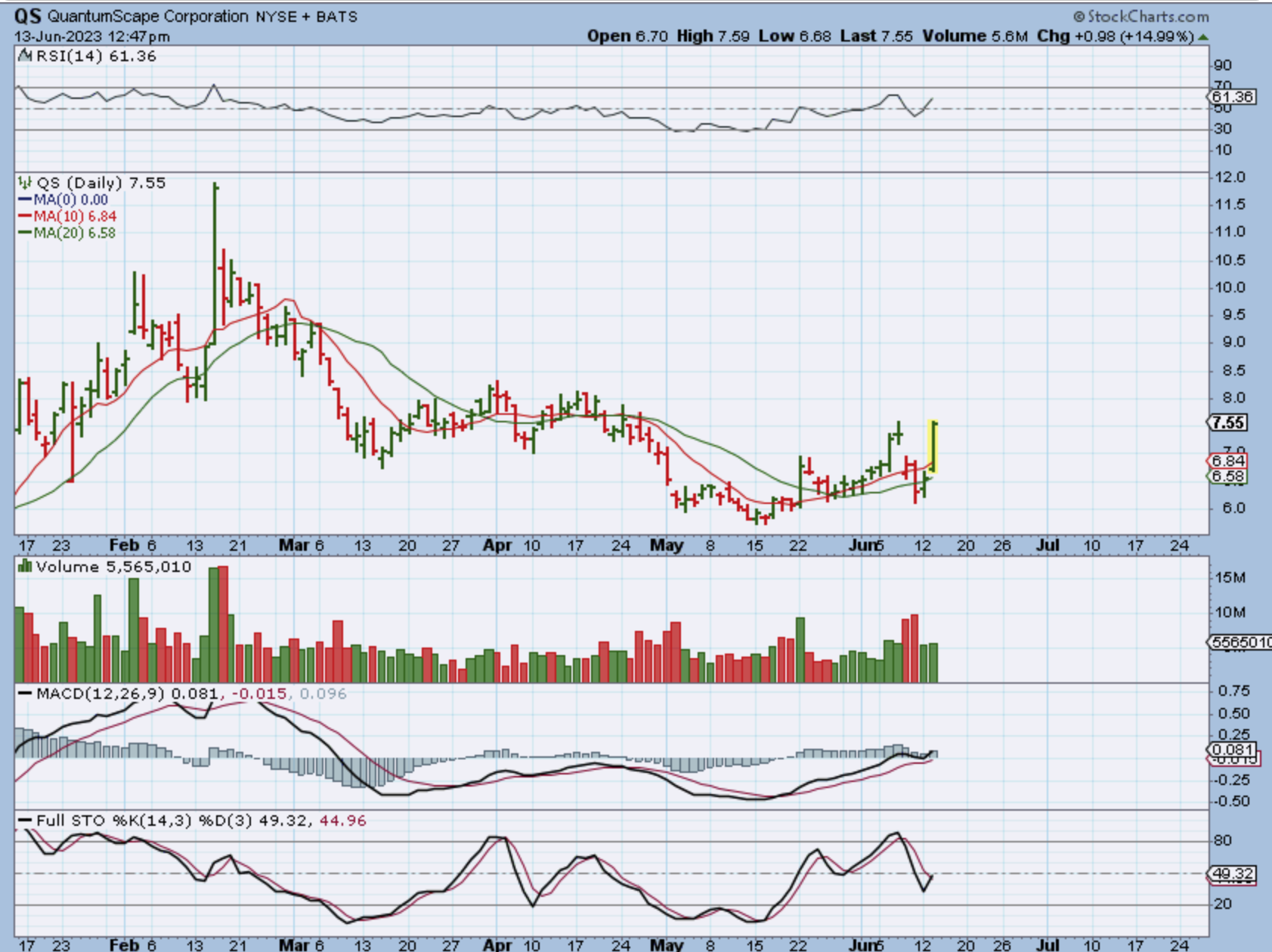Click the Apr label on upper date axis
This screenshot has width=1272, height=952.
(497, 546)
